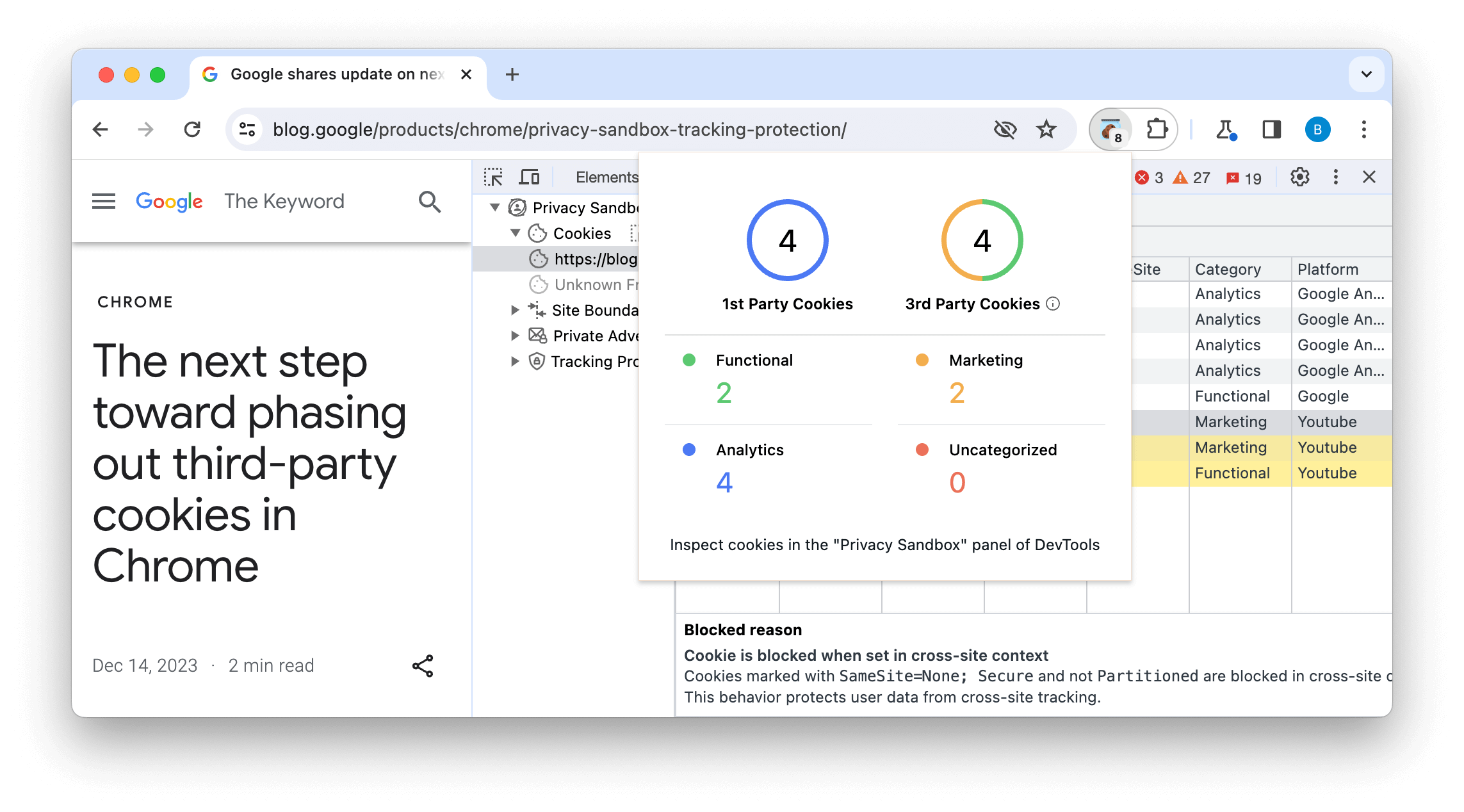
Task: Select the Elements panel tab
Action: [x=606, y=177]
